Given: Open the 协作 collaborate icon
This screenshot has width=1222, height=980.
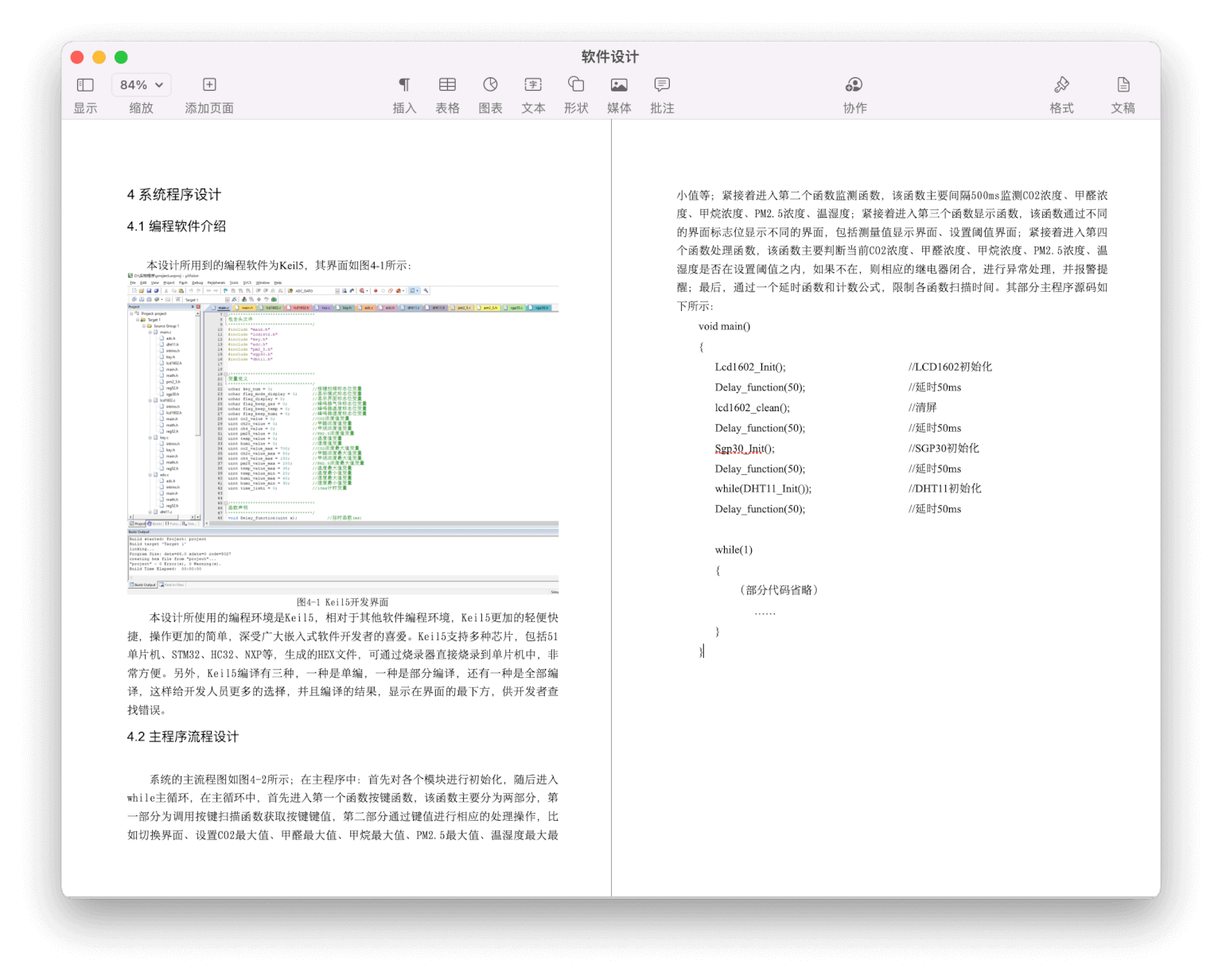Looking at the screenshot, I should click(854, 84).
